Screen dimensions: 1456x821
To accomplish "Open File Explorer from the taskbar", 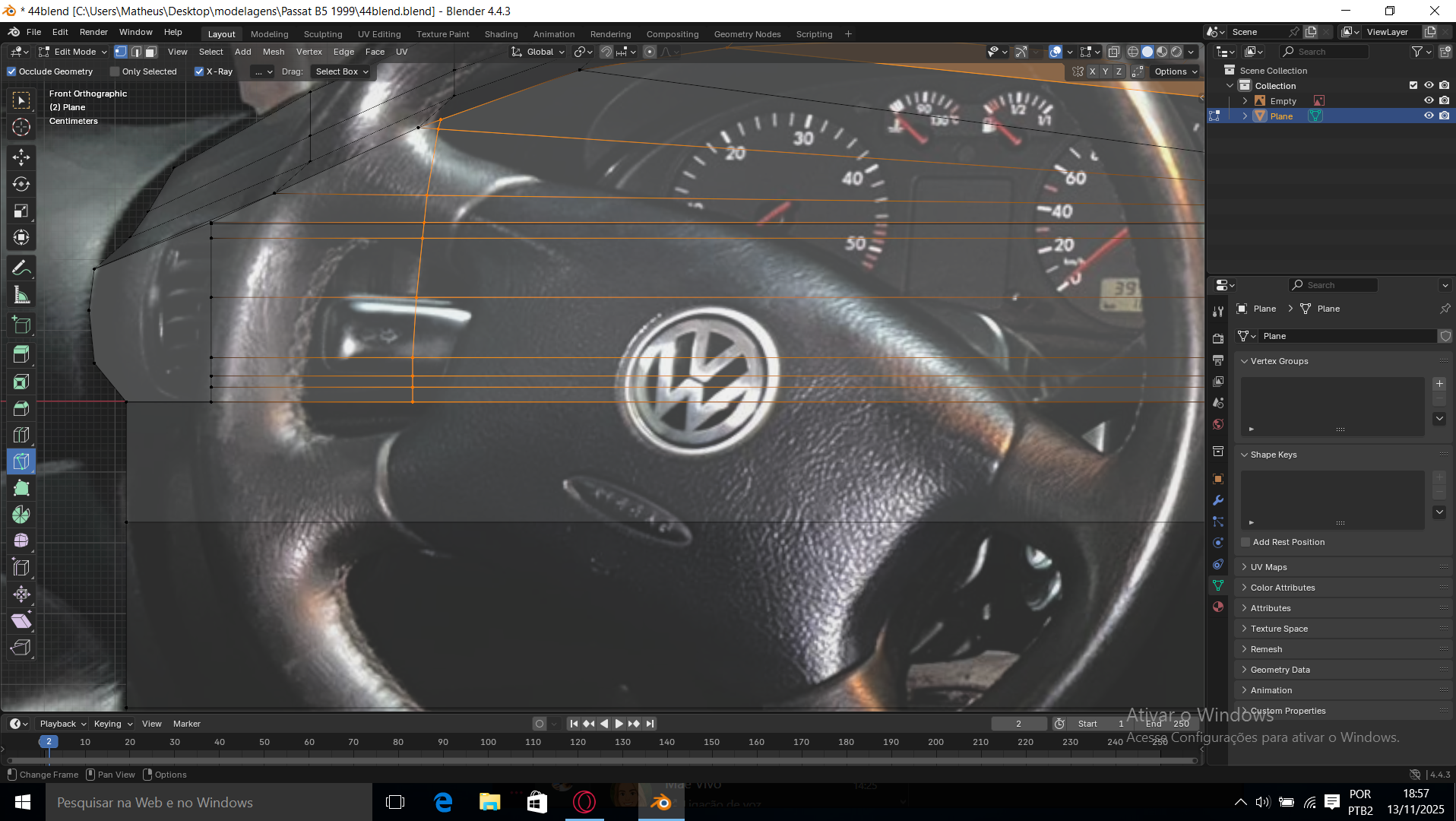I will pos(489,802).
